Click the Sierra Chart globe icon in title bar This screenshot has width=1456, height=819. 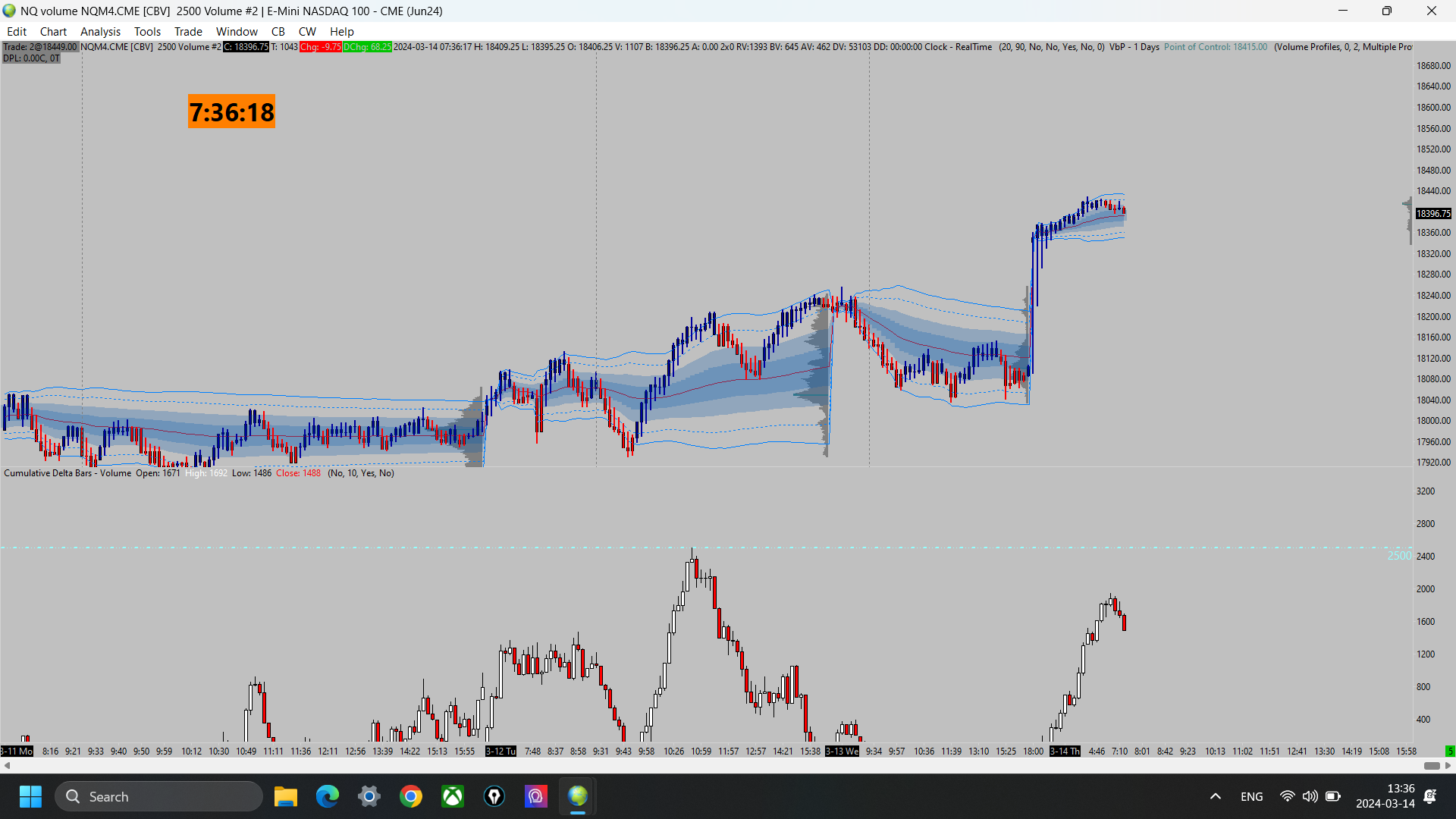(x=9, y=11)
